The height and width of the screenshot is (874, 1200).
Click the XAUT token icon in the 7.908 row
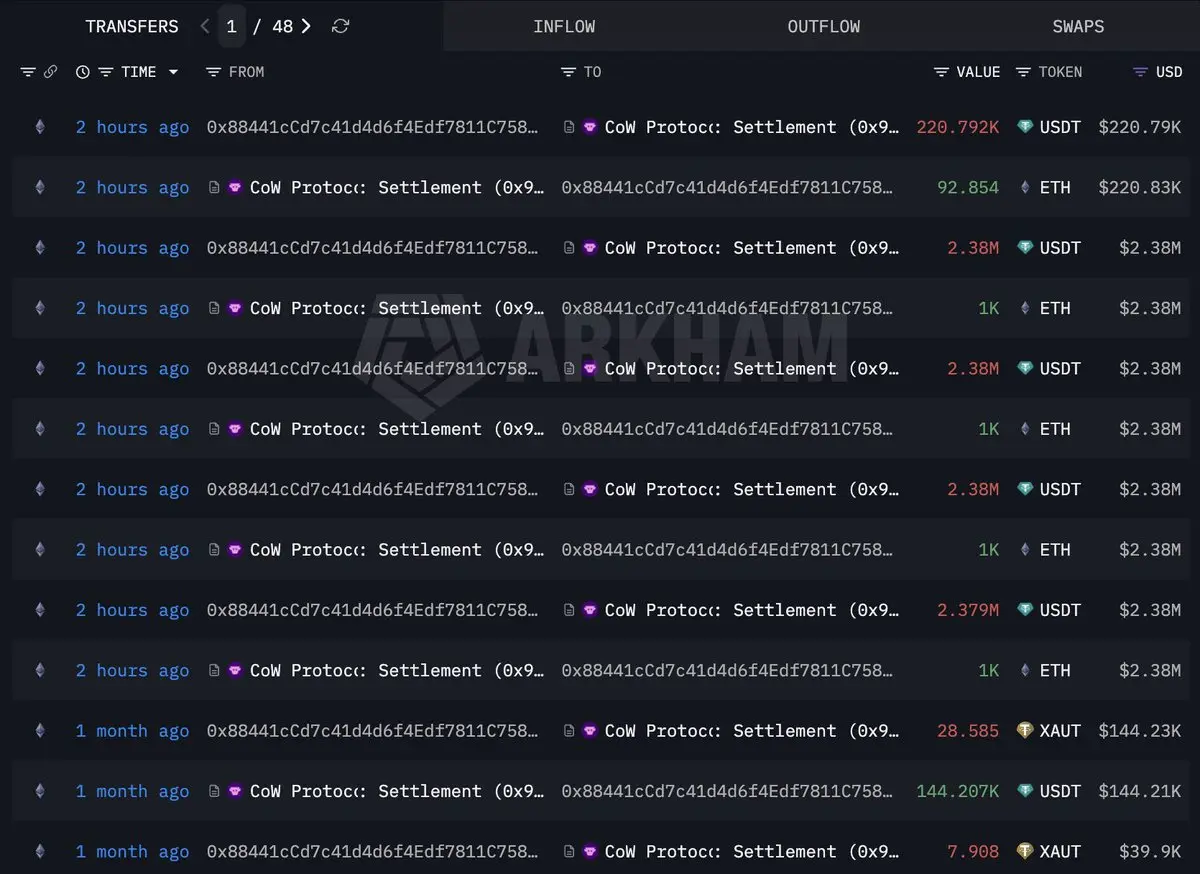[x=1024, y=851]
